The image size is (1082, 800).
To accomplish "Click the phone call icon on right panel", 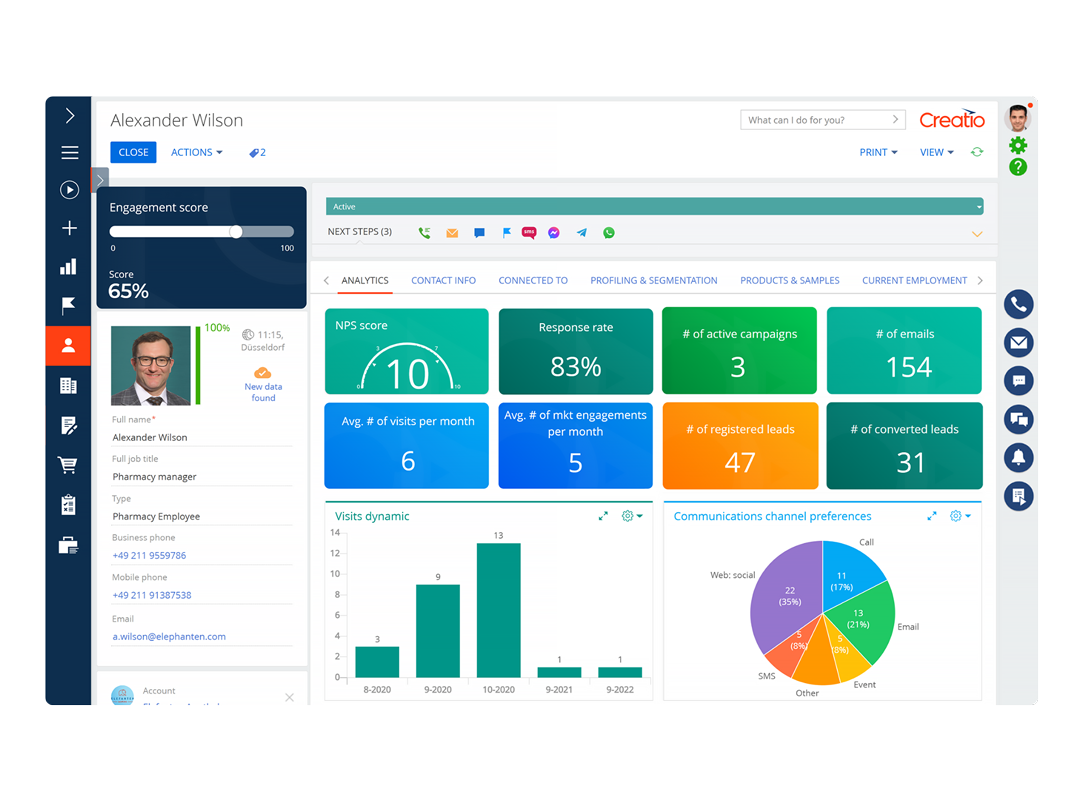I will [x=1018, y=304].
